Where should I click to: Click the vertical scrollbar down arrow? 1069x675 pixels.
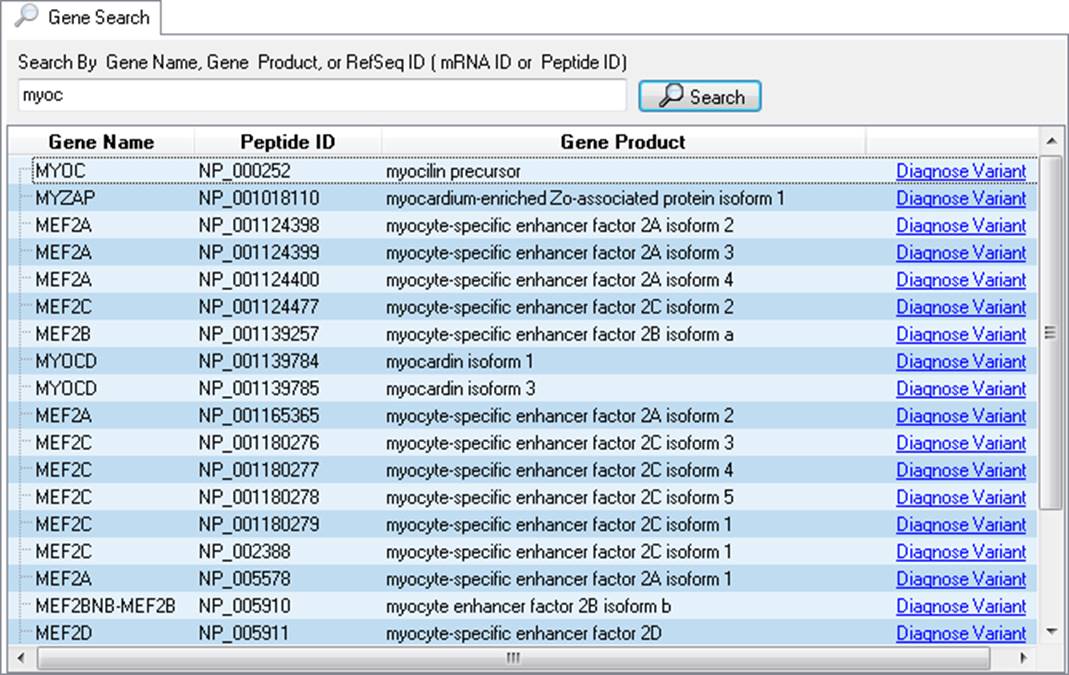coord(1051,632)
